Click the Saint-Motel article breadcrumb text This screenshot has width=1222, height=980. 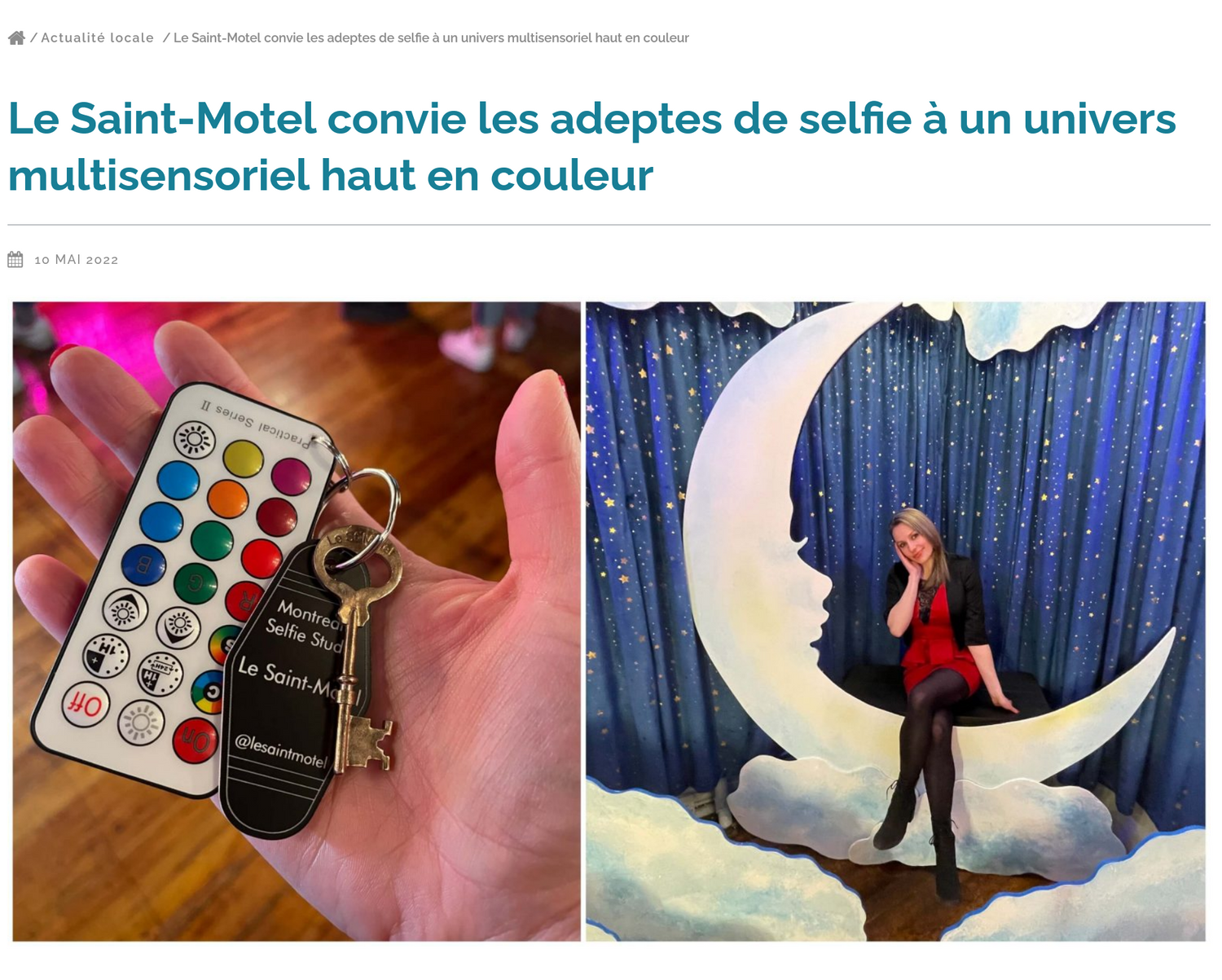point(431,37)
